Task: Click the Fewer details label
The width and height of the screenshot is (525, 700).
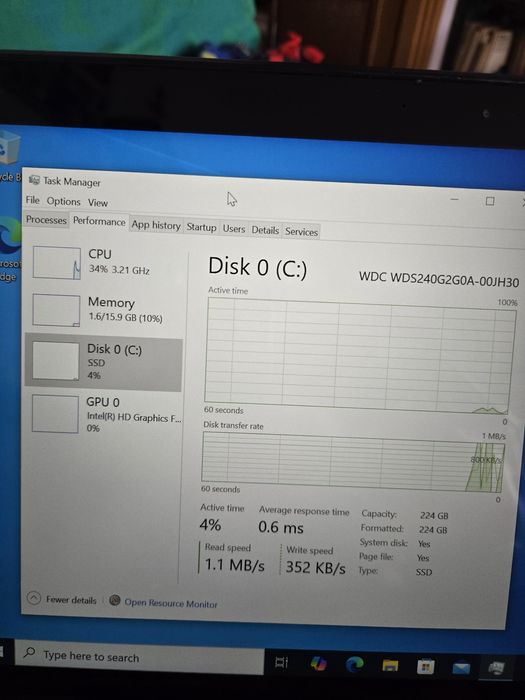Action: (71, 600)
